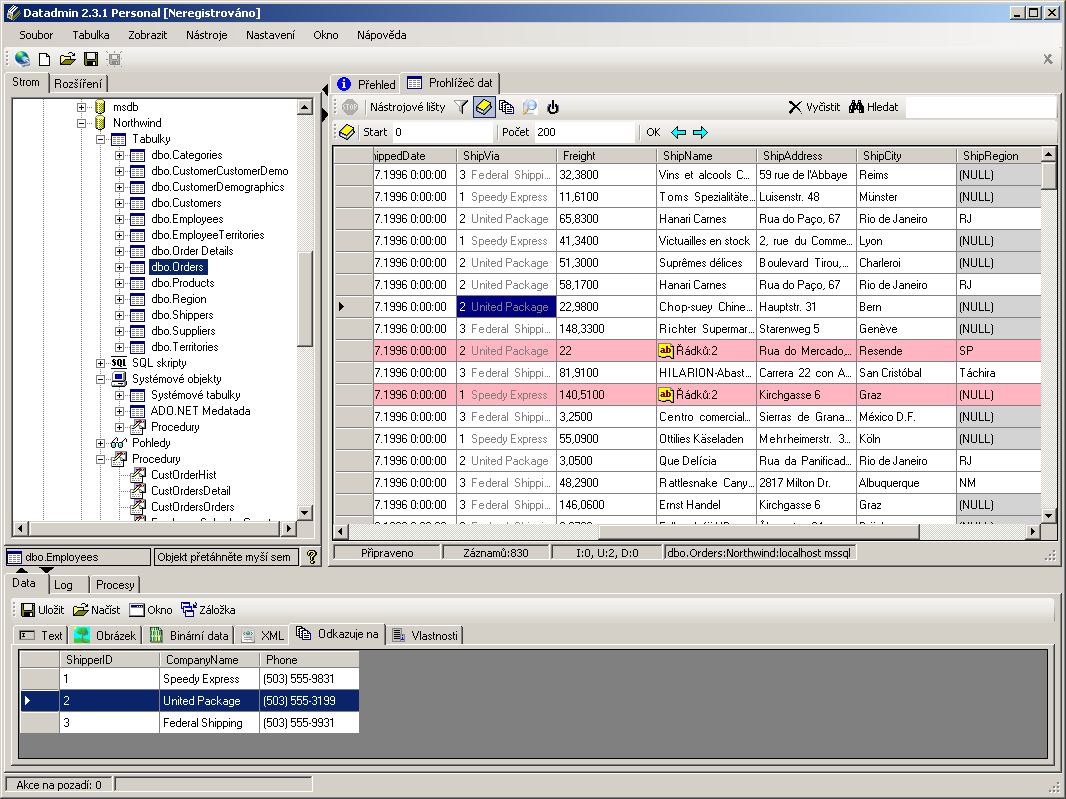Create a new file with the blank page icon
This screenshot has width=1066, height=799.
pyautogui.click(x=44, y=59)
